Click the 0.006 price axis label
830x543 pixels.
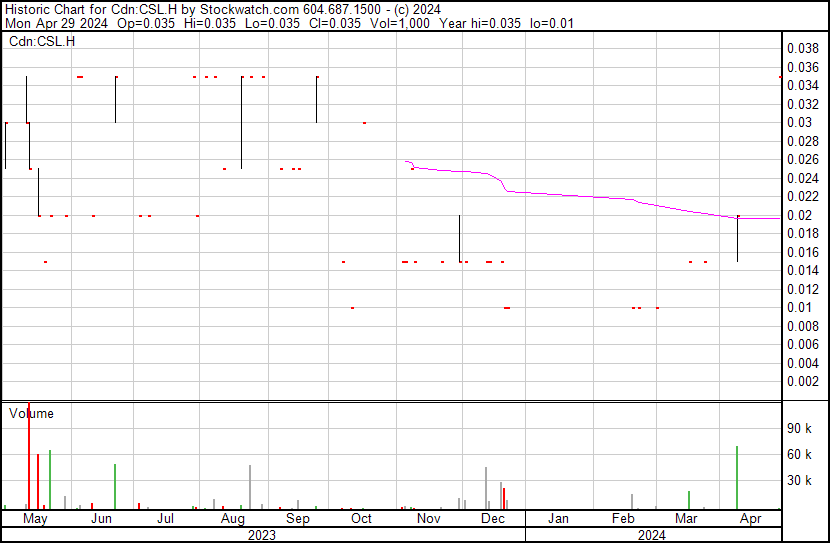[802, 345]
